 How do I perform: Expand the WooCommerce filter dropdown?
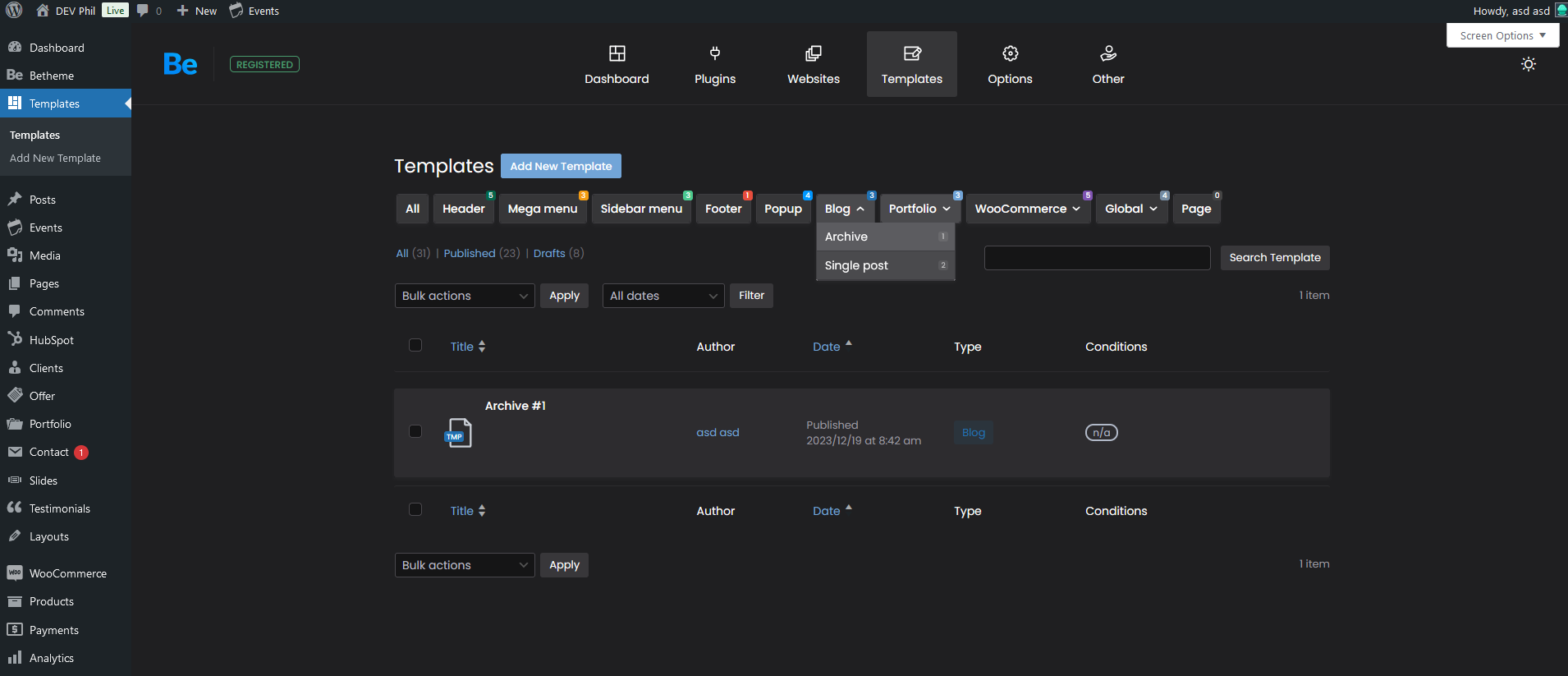[x=1028, y=209]
